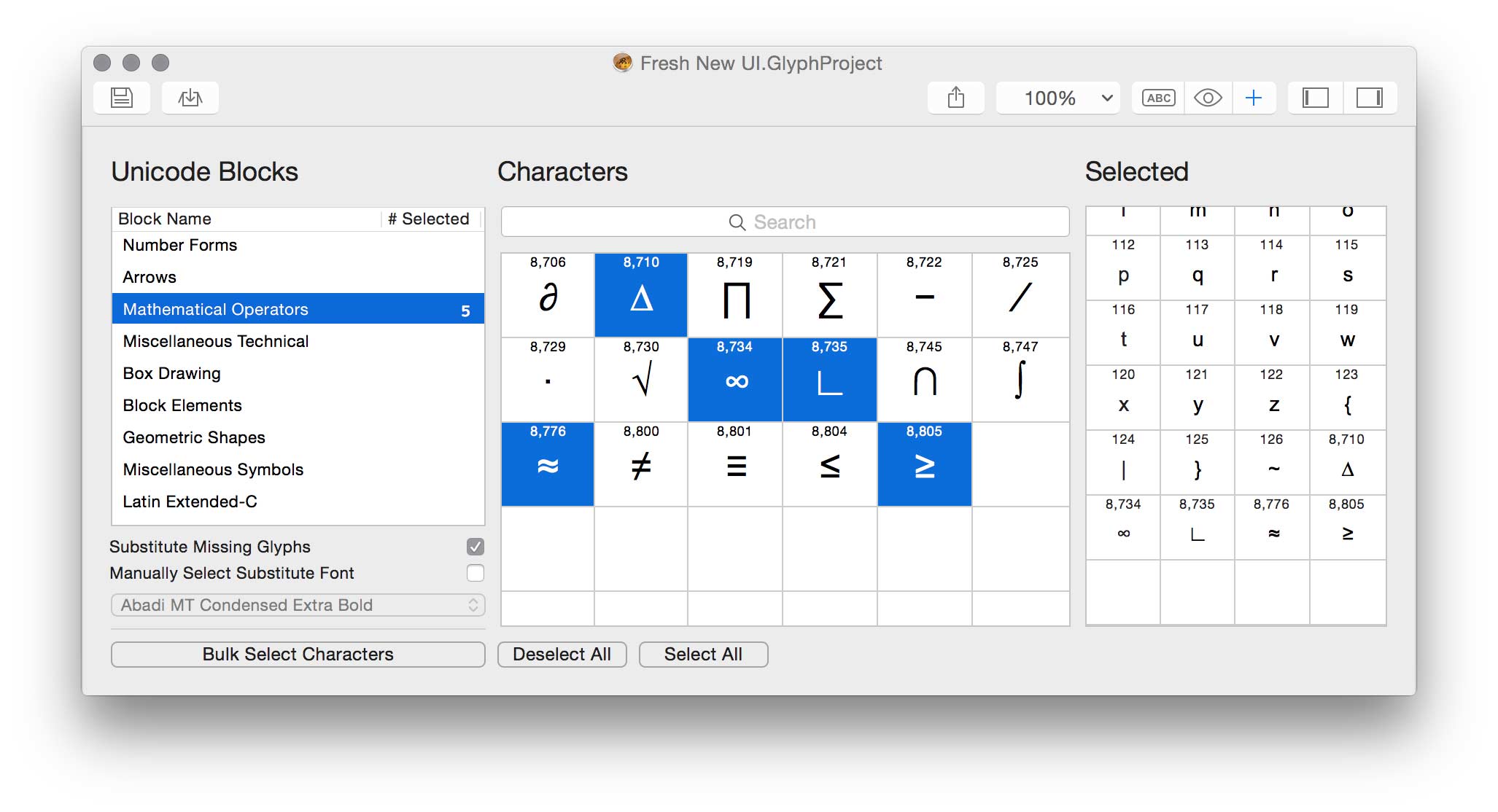Select the division slash character 8,725
This screenshot has width=1498, height=812.
coord(1020,295)
